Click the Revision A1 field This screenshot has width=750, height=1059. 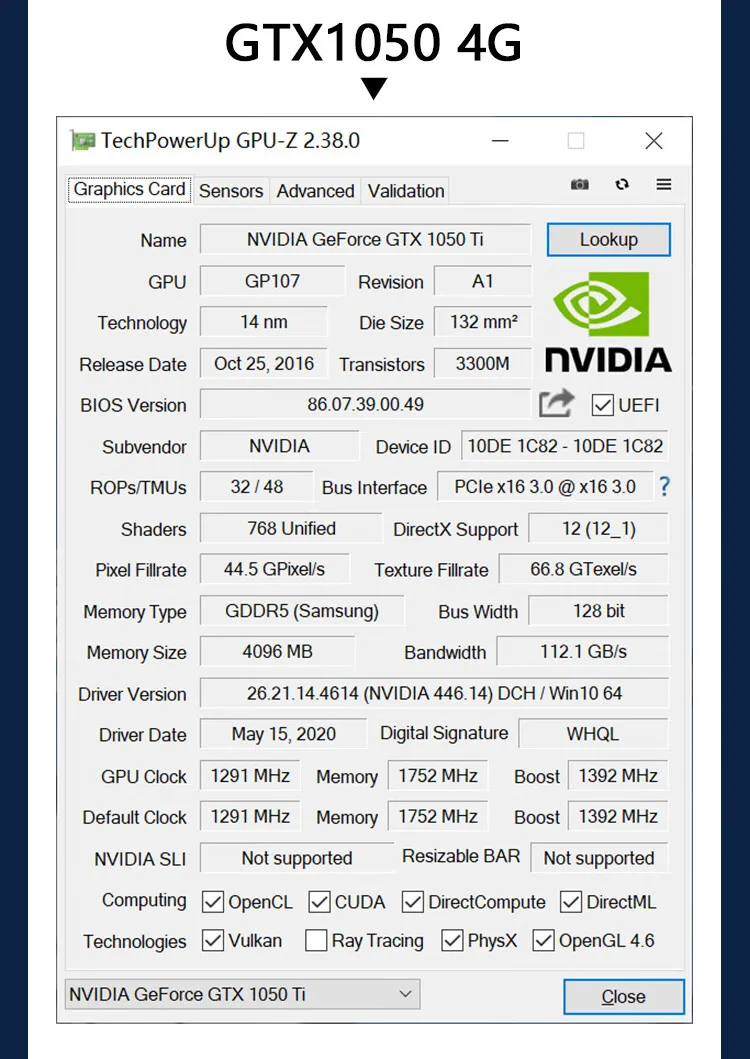483,281
